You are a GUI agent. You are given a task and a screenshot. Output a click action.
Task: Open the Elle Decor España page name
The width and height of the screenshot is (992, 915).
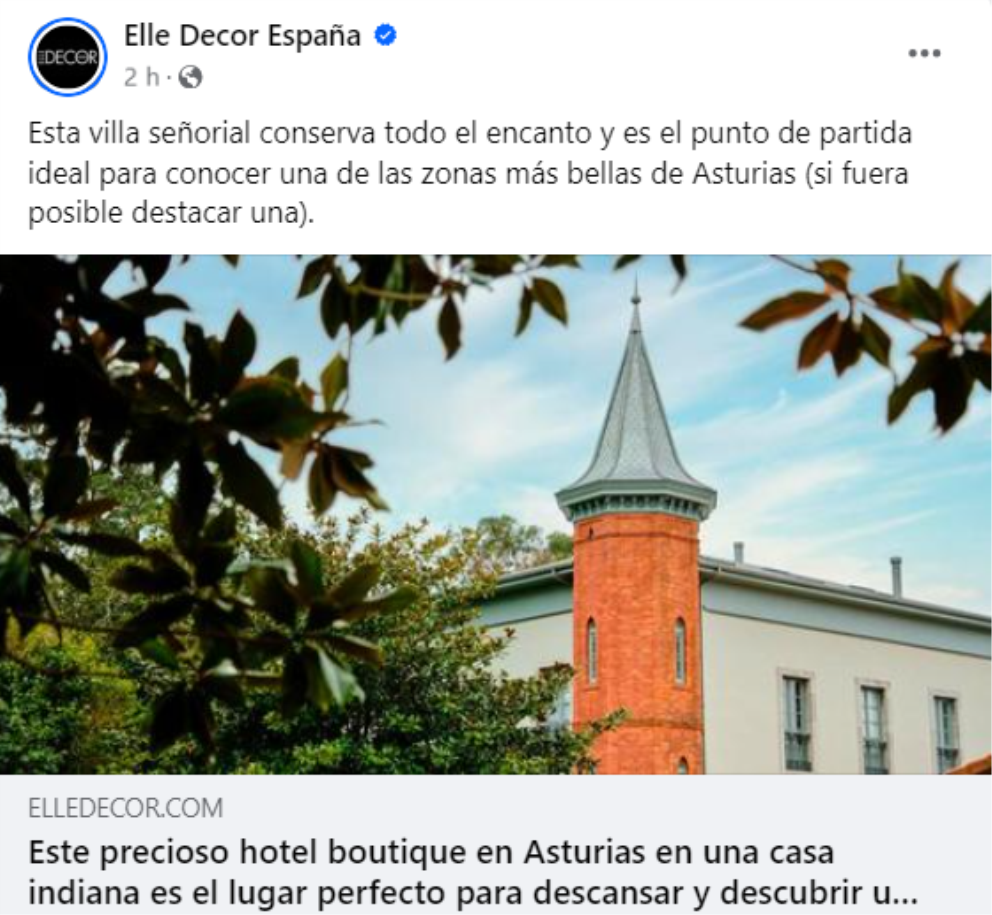point(242,35)
